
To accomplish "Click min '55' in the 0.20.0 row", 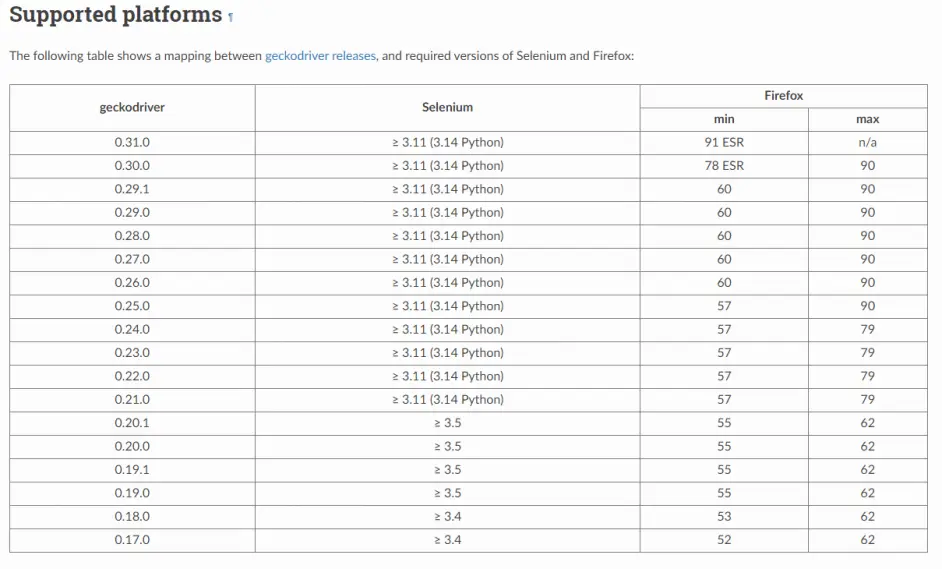I will tap(724, 448).
